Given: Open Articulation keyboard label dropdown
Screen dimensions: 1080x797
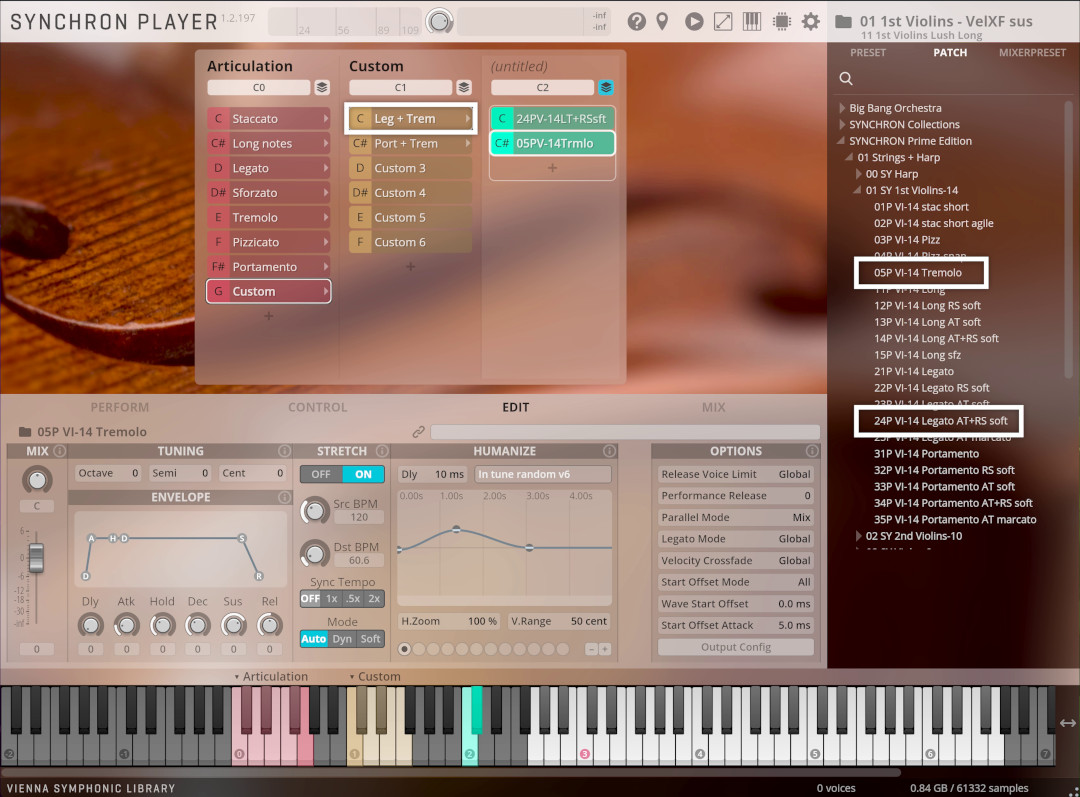Looking at the screenshot, I should coord(271,676).
